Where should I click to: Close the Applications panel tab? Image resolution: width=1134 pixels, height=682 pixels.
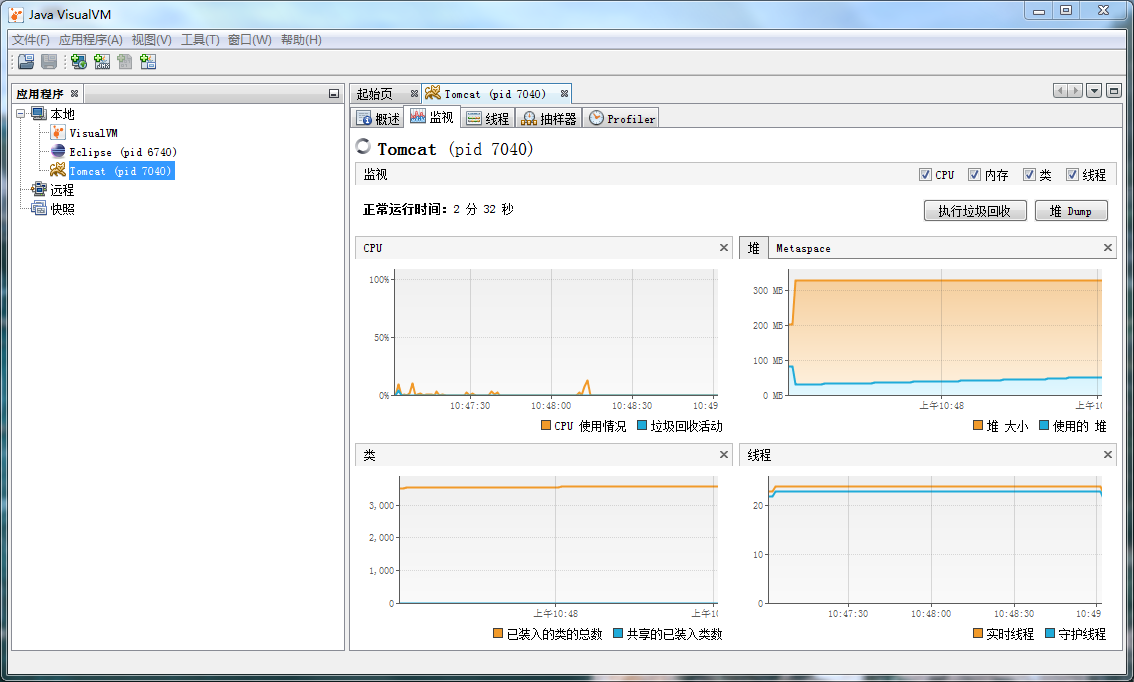74,93
